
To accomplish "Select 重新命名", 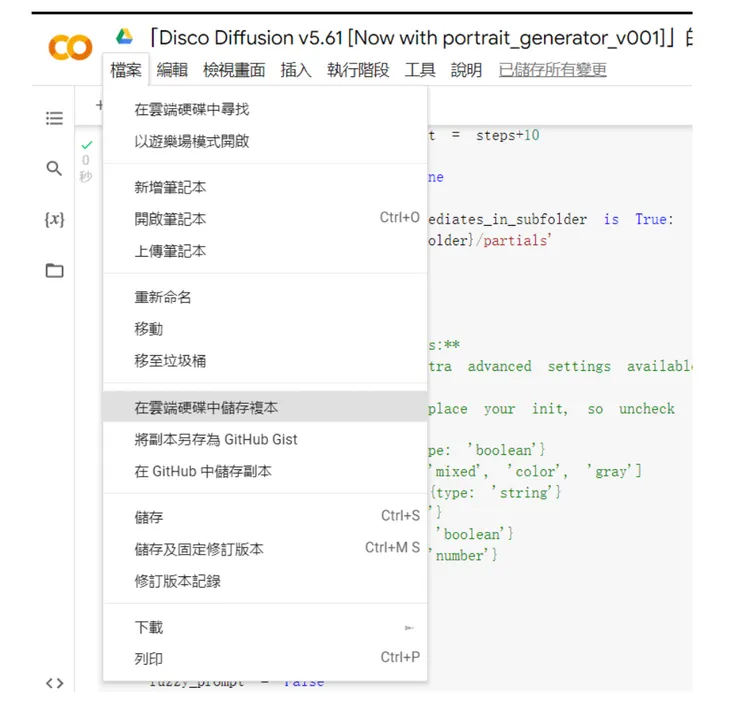I will [x=265, y=297].
